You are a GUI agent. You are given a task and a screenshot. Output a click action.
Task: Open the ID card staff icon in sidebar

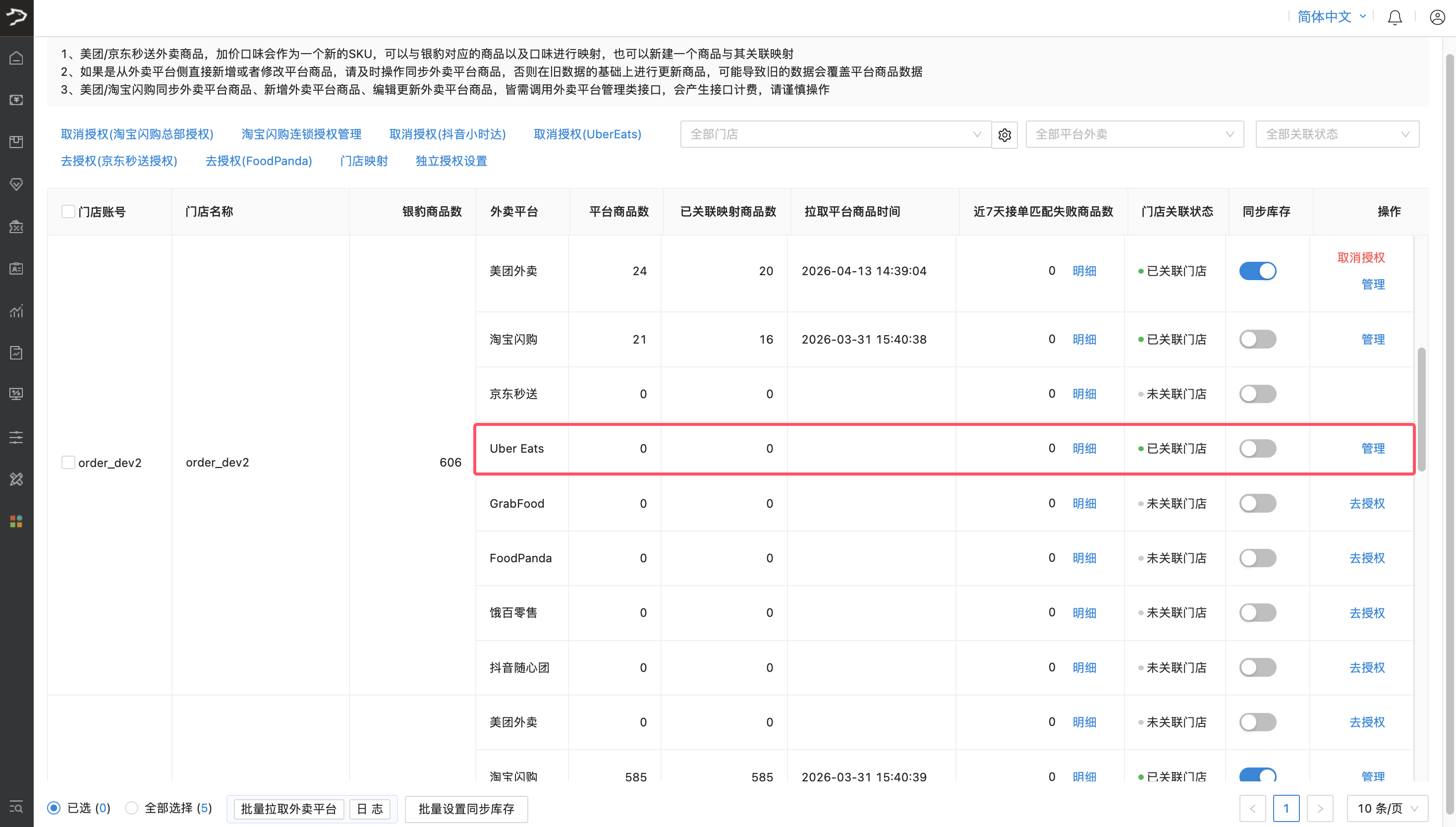[x=16, y=268]
